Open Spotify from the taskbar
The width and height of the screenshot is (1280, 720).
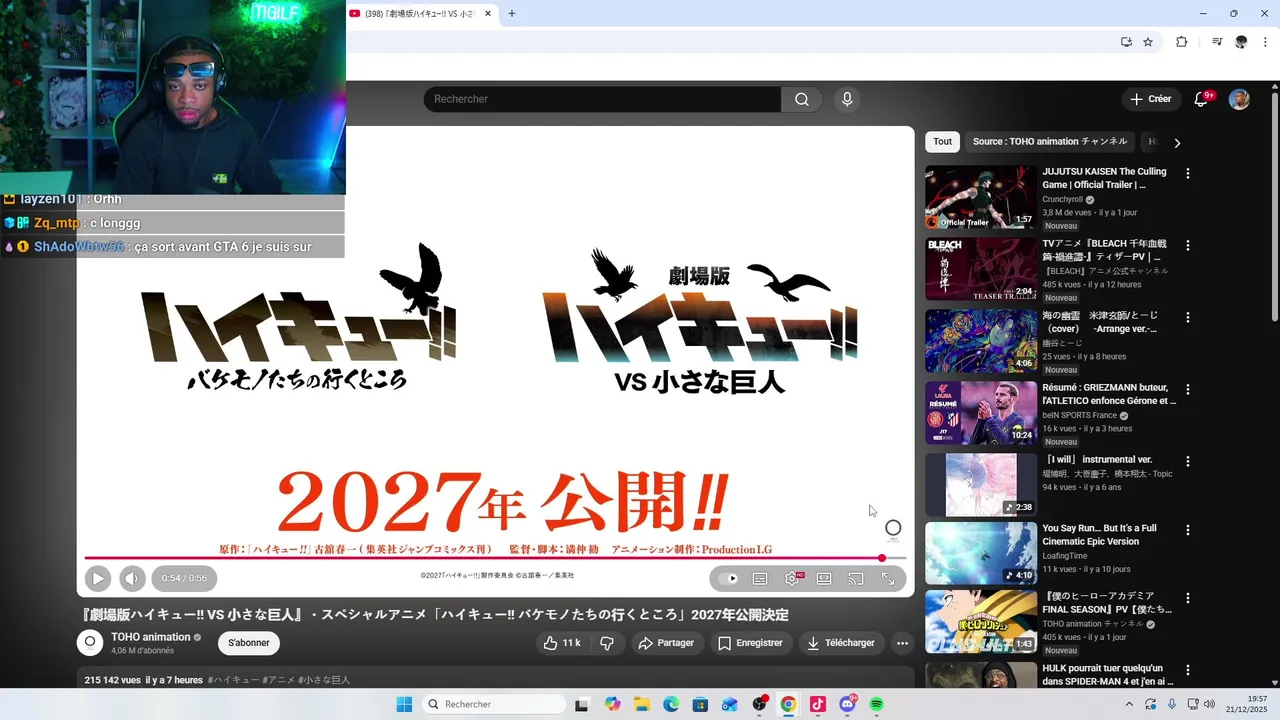click(x=877, y=704)
